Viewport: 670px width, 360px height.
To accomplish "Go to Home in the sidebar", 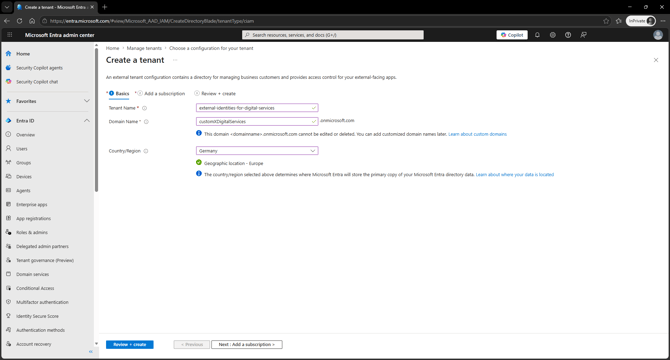I will click(23, 54).
